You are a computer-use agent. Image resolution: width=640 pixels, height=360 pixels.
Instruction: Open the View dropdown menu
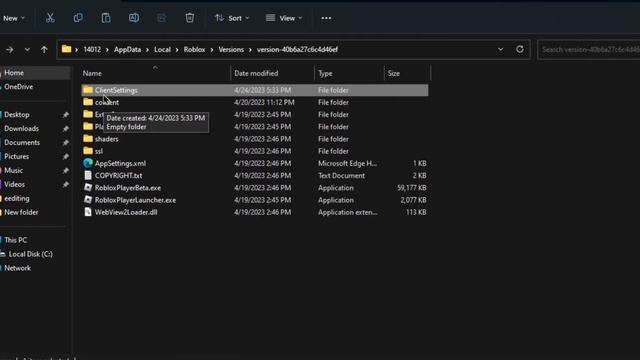(284, 18)
